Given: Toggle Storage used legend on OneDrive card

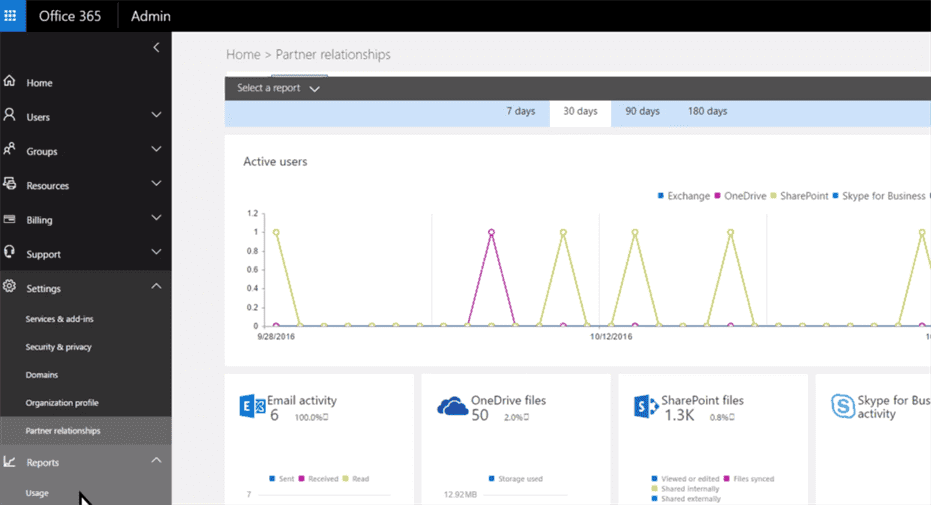Looking at the screenshot, I should 492,478.
